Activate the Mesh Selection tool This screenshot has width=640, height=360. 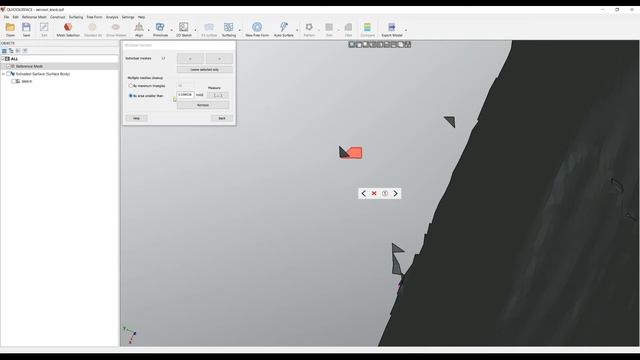point(68,27)
